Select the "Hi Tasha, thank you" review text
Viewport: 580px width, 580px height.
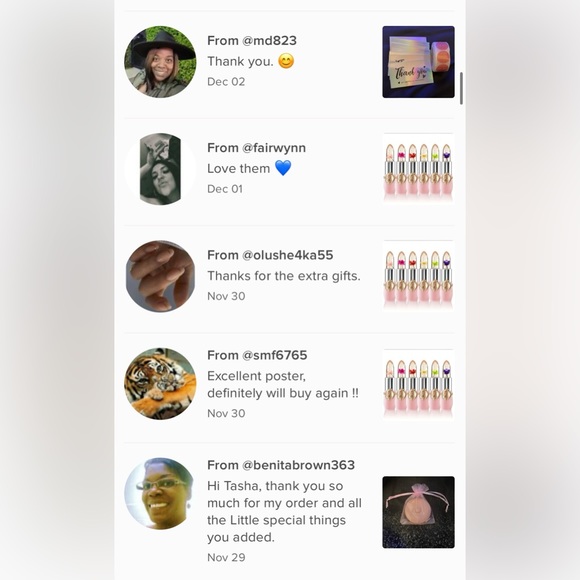point(284,512)
